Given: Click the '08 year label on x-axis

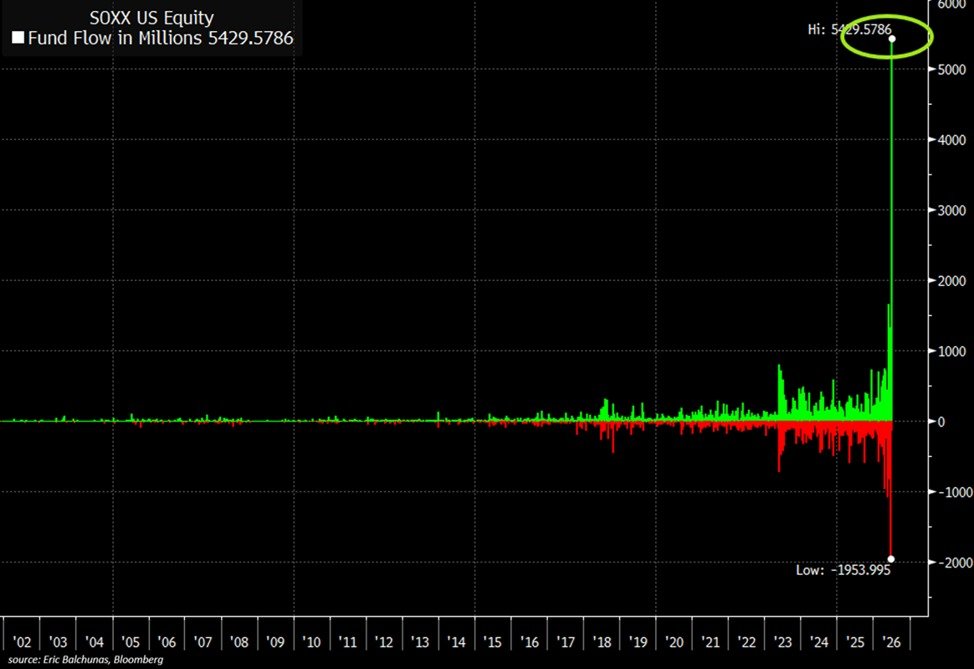Looking at the screenshot, I should click(239, 642).
